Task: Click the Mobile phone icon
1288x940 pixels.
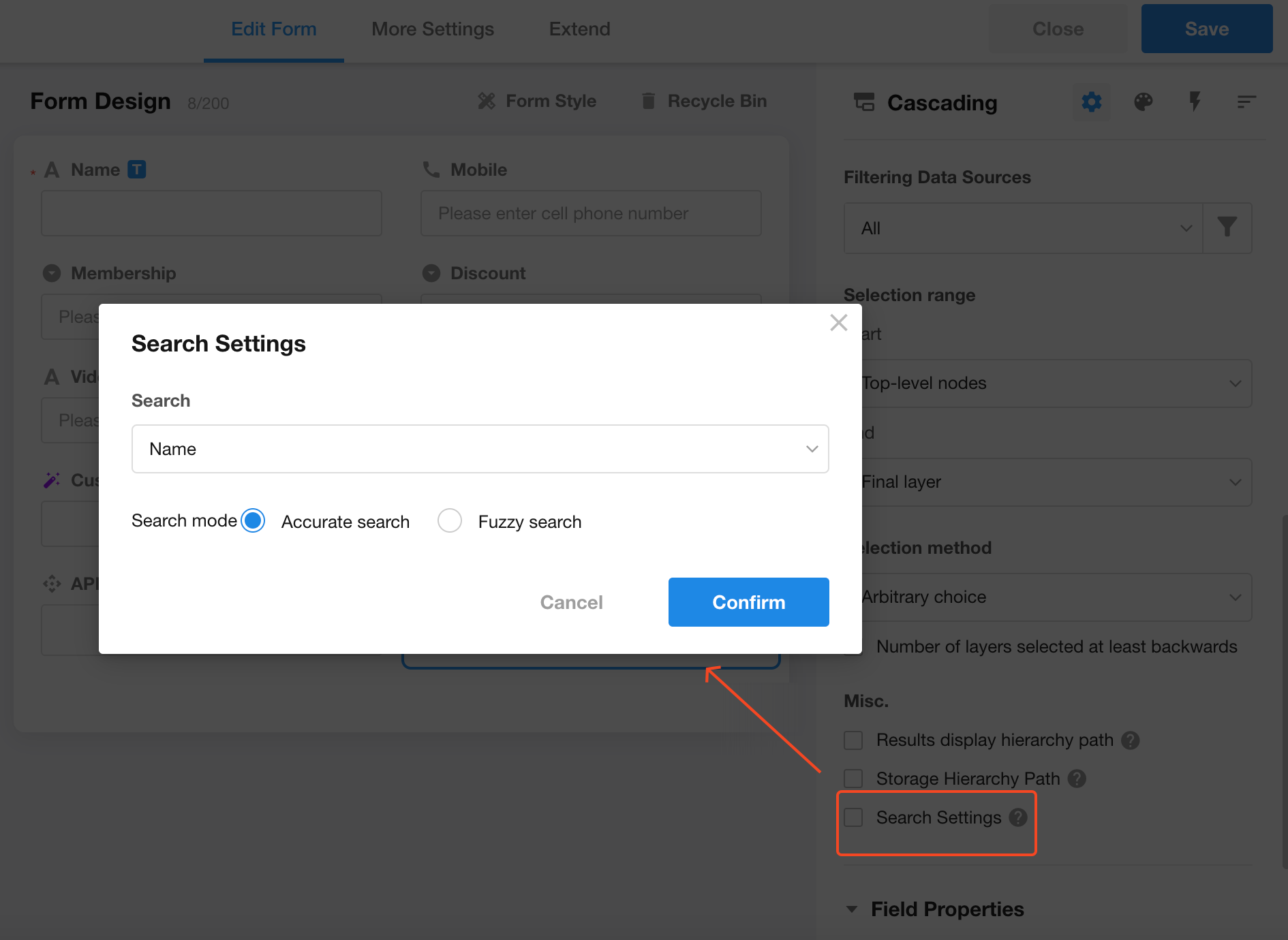Action: (431, 169)
